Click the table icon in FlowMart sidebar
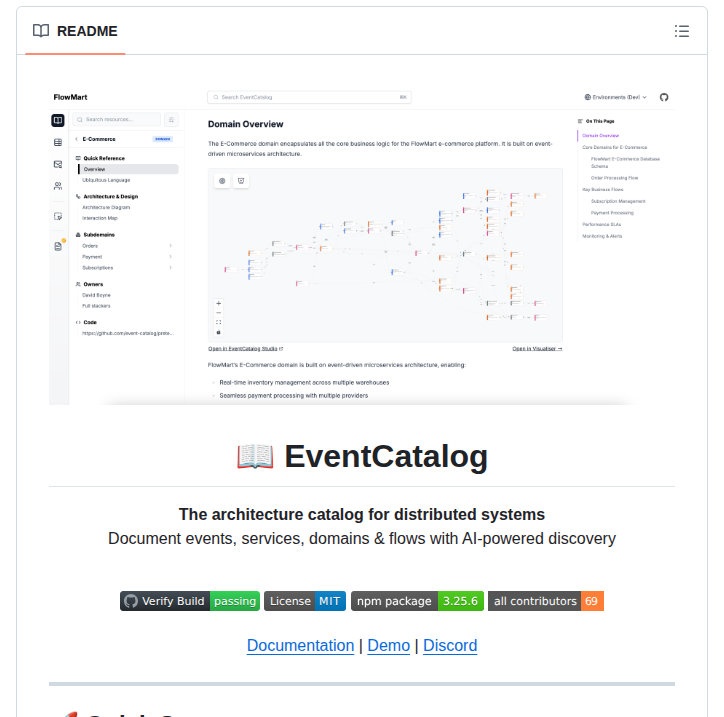 (59, 142)
